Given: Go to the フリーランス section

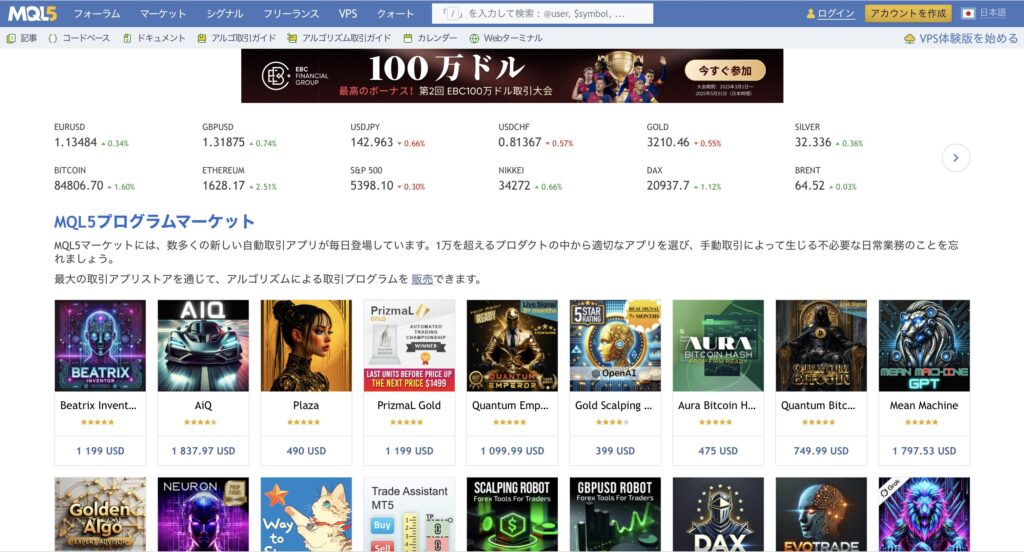Looking at the screenshot, I should [291, 14].
